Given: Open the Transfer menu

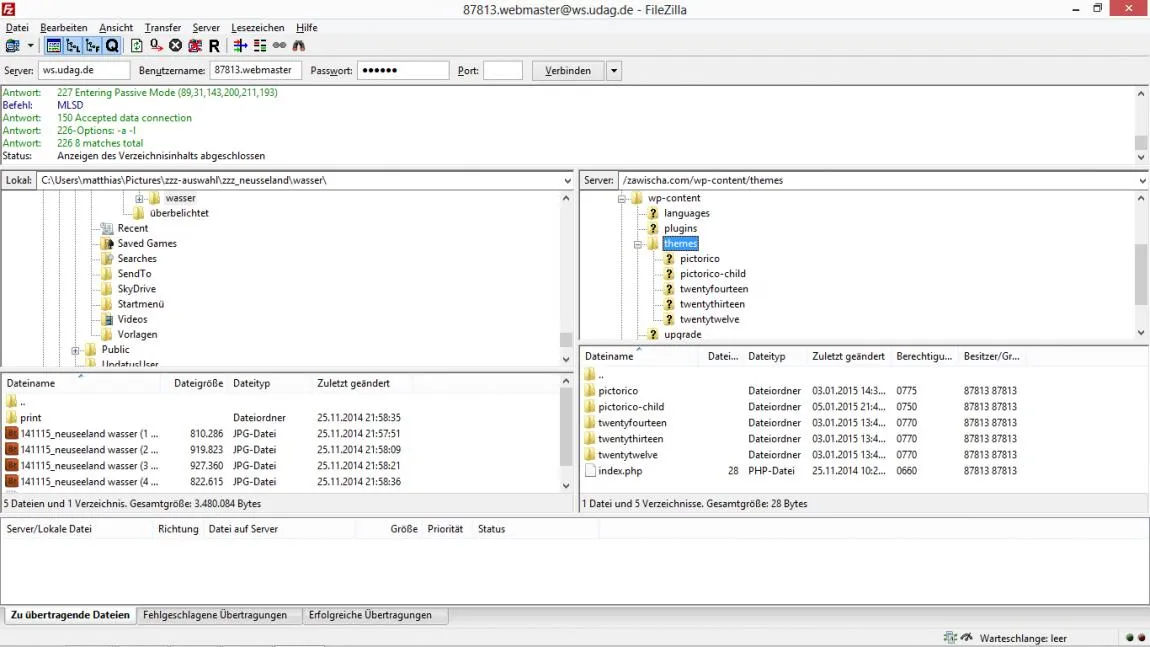Looking at the screenshot, I should [163, 28].
